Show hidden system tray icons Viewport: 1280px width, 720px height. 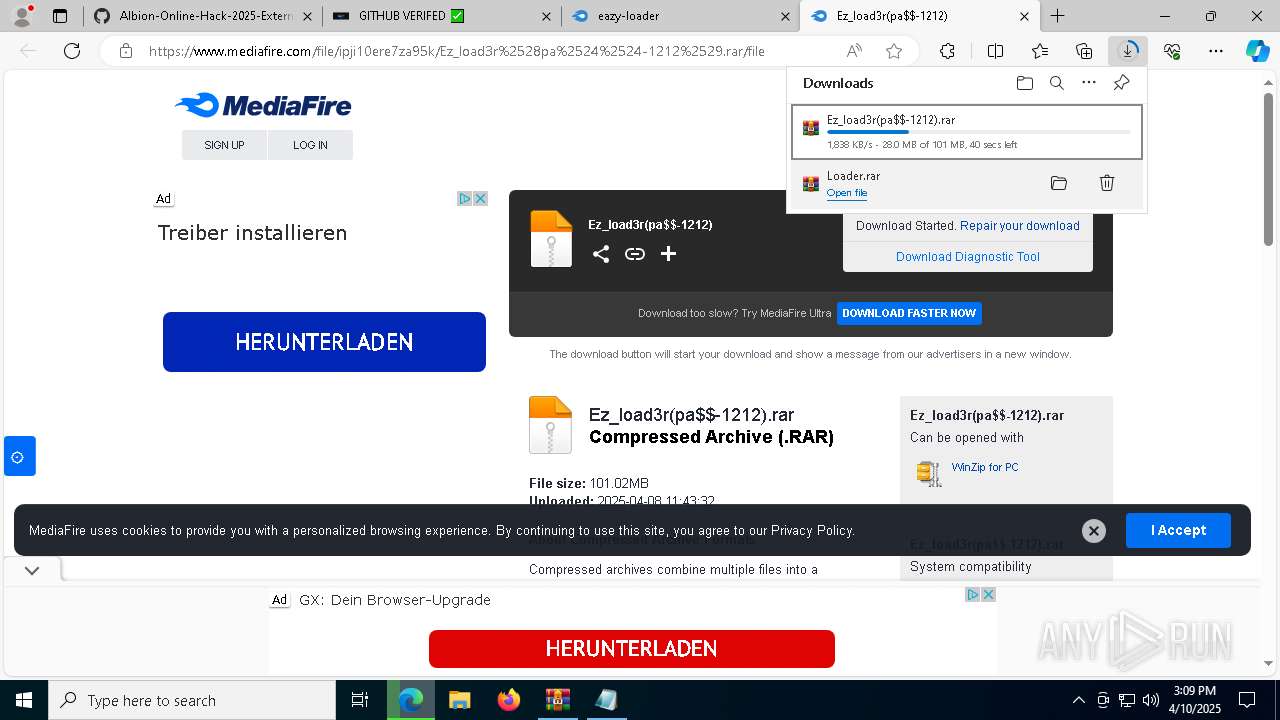point(1078,700)
